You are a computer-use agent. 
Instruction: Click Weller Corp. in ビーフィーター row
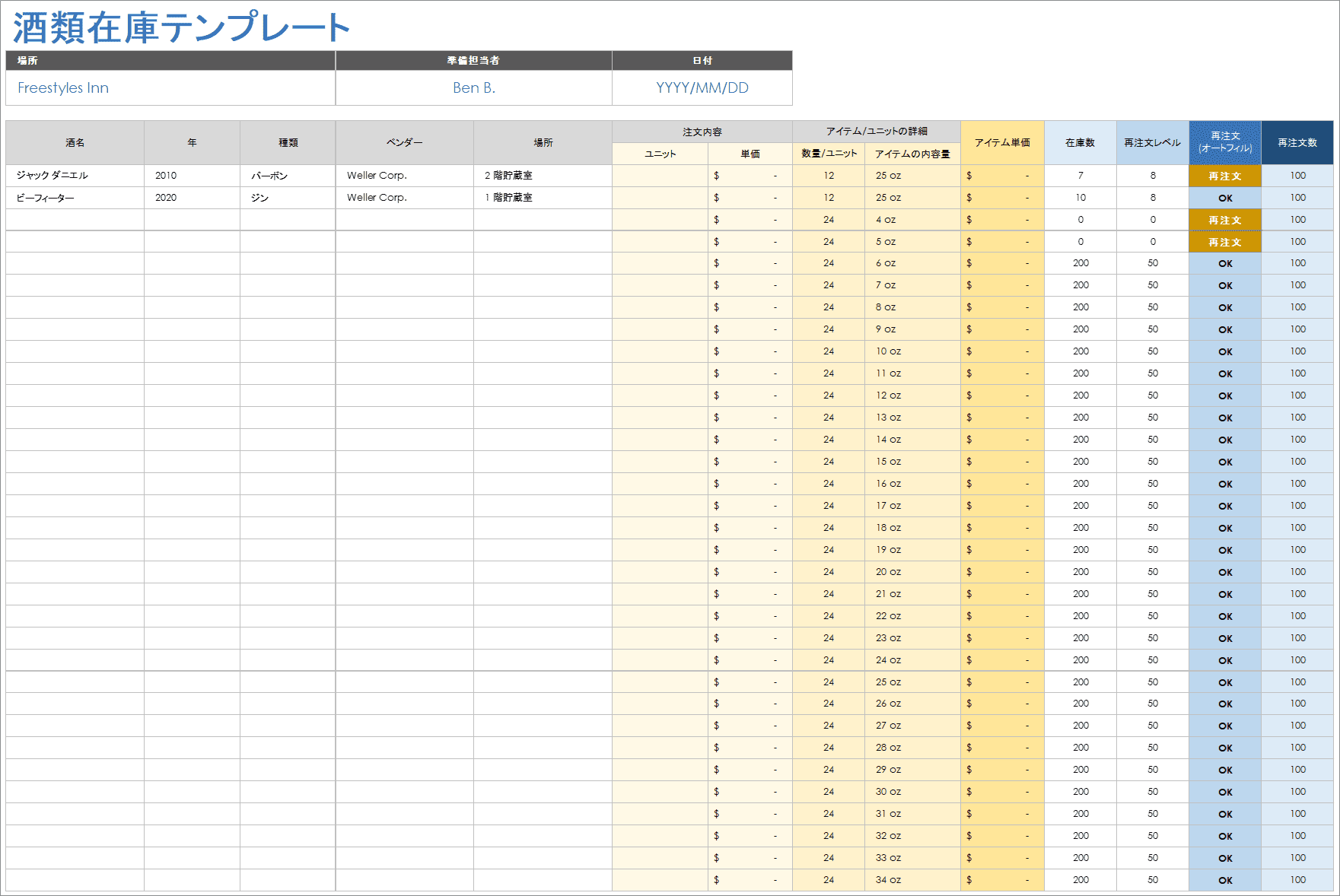[x=405, y=198]
